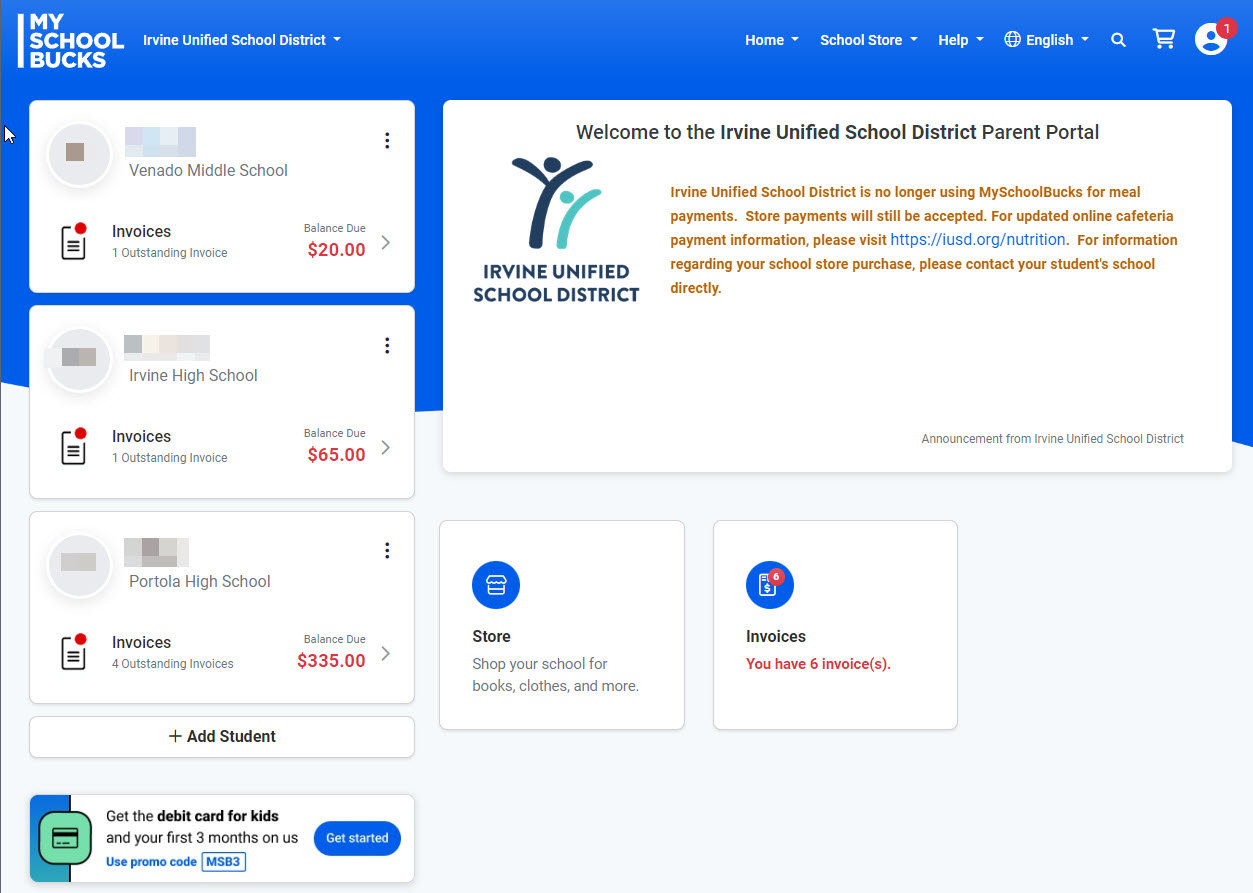The height and width of the screenshot is (893, 1253).
Task: Open the School Store dropdown menu
Action: (869, 40)
